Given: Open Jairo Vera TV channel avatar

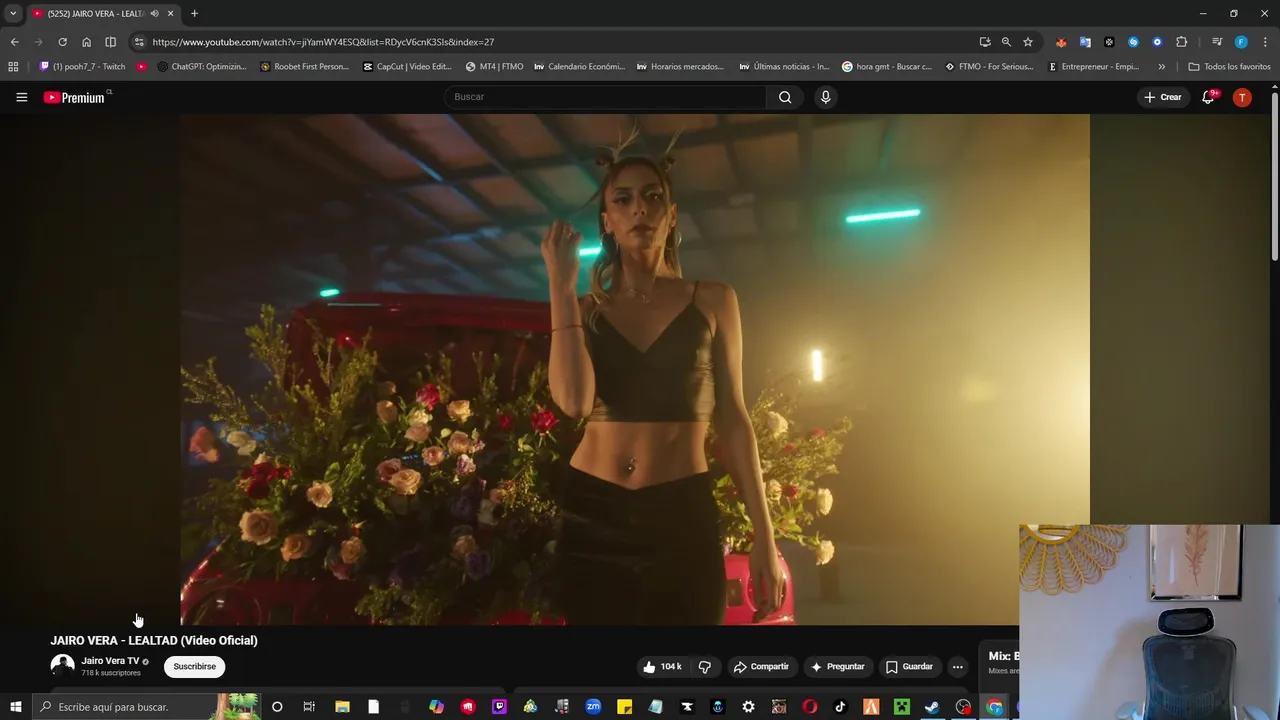Looking at the screenshot, I should tap(62, 666).
